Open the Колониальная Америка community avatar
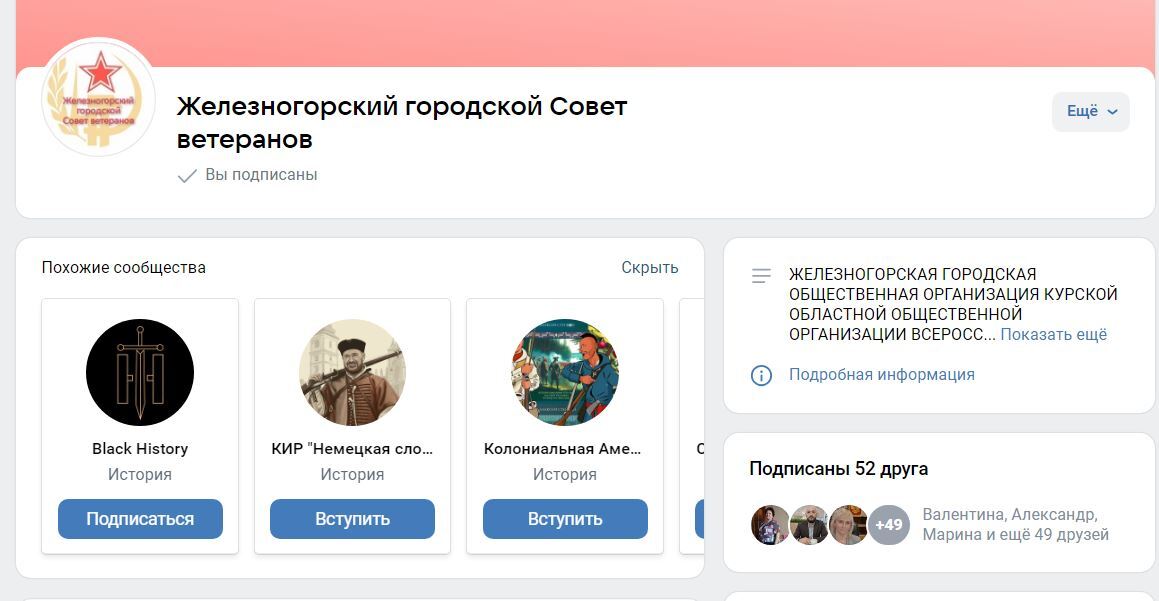Viewport: 1159px width, 601px height. (565, 372)
